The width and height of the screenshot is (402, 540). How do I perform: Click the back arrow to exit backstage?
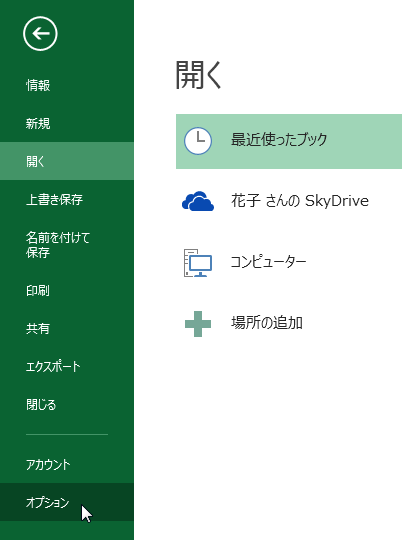click(40, 34)
